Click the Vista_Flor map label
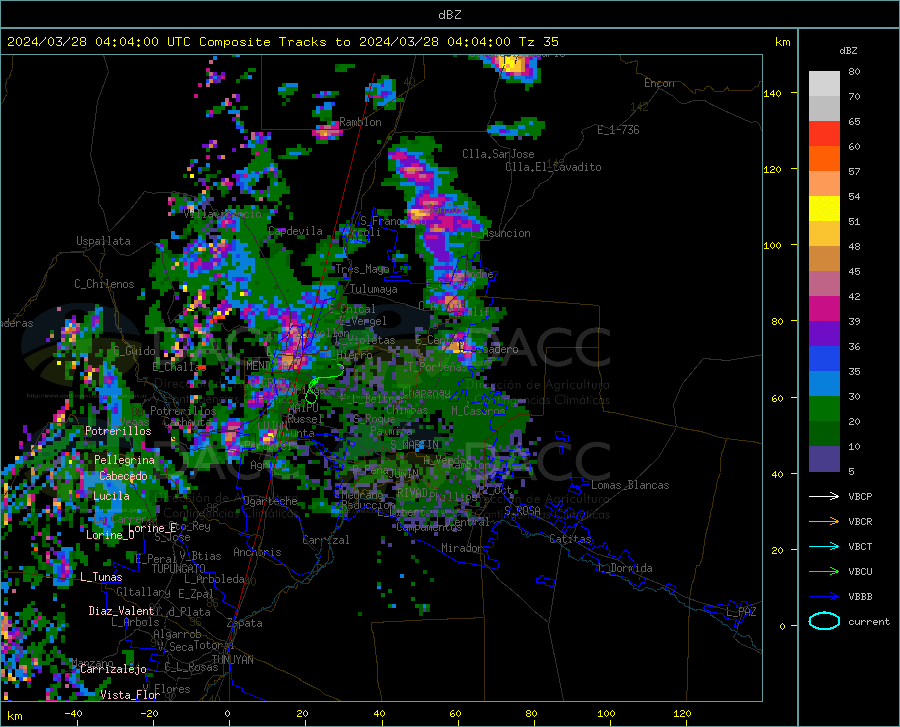 click(130, 695)
